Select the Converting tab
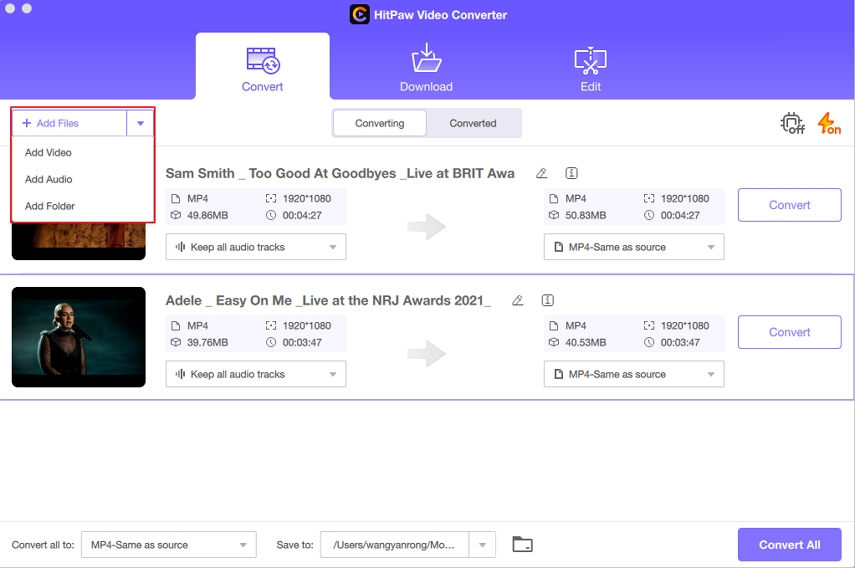Image resolution: width=855 pixels, height=568 pixels. point(380,123)
